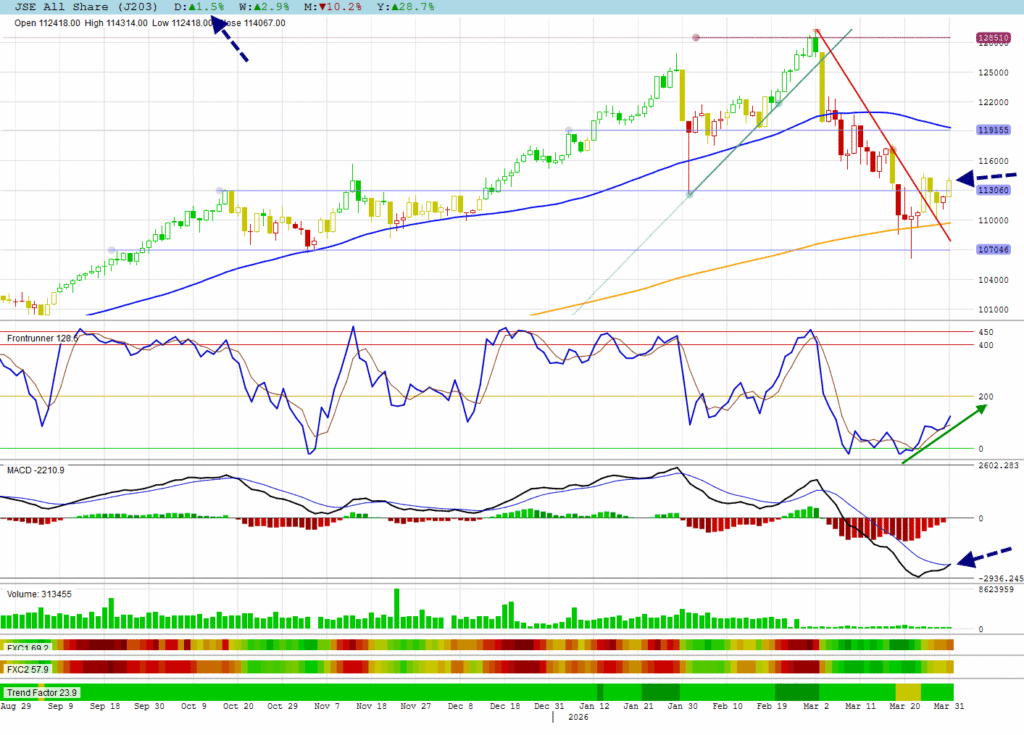
Task: Click the dashed blue arrow beside MACD
Action: click(x=984, y=555)
